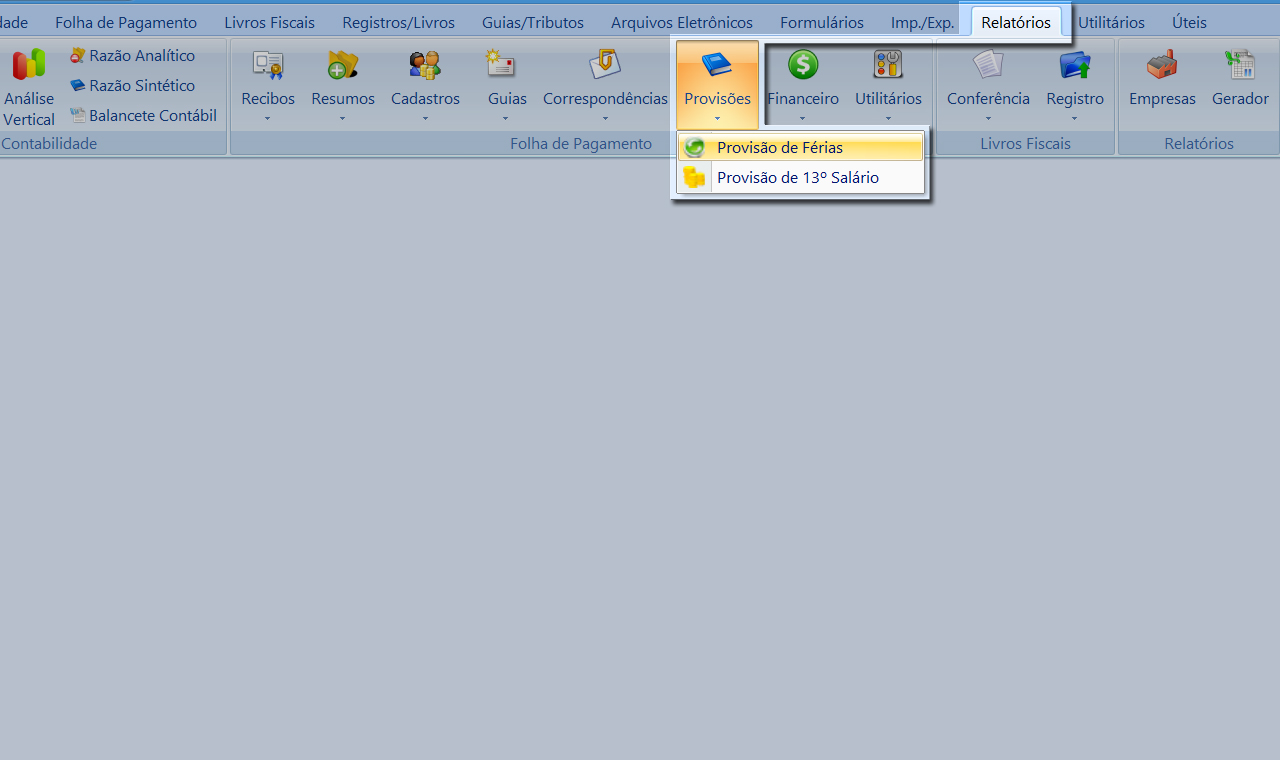Click the Resumos folder icon

(343, 65)
